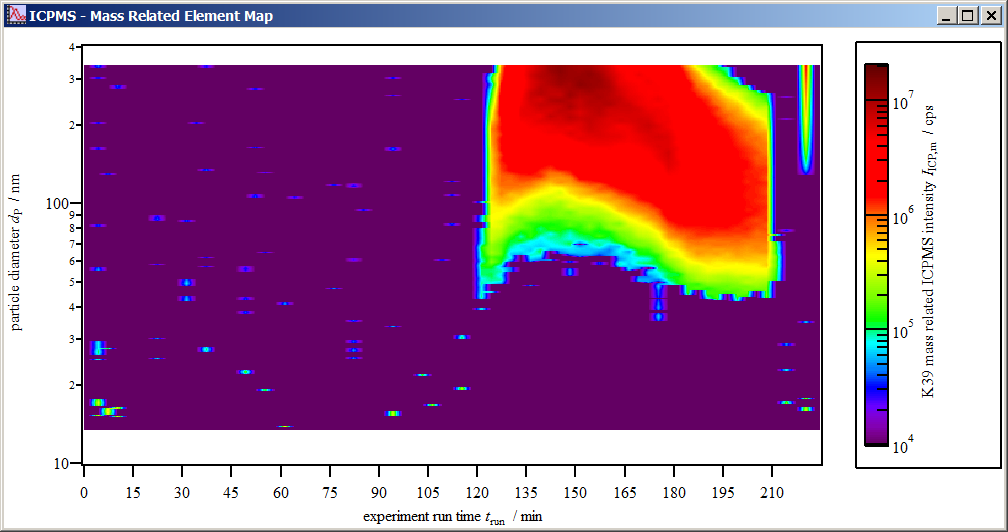Click the color scale tick label 10^5
The height and width of the screenshot is (532, 1008).
[903, 332]
